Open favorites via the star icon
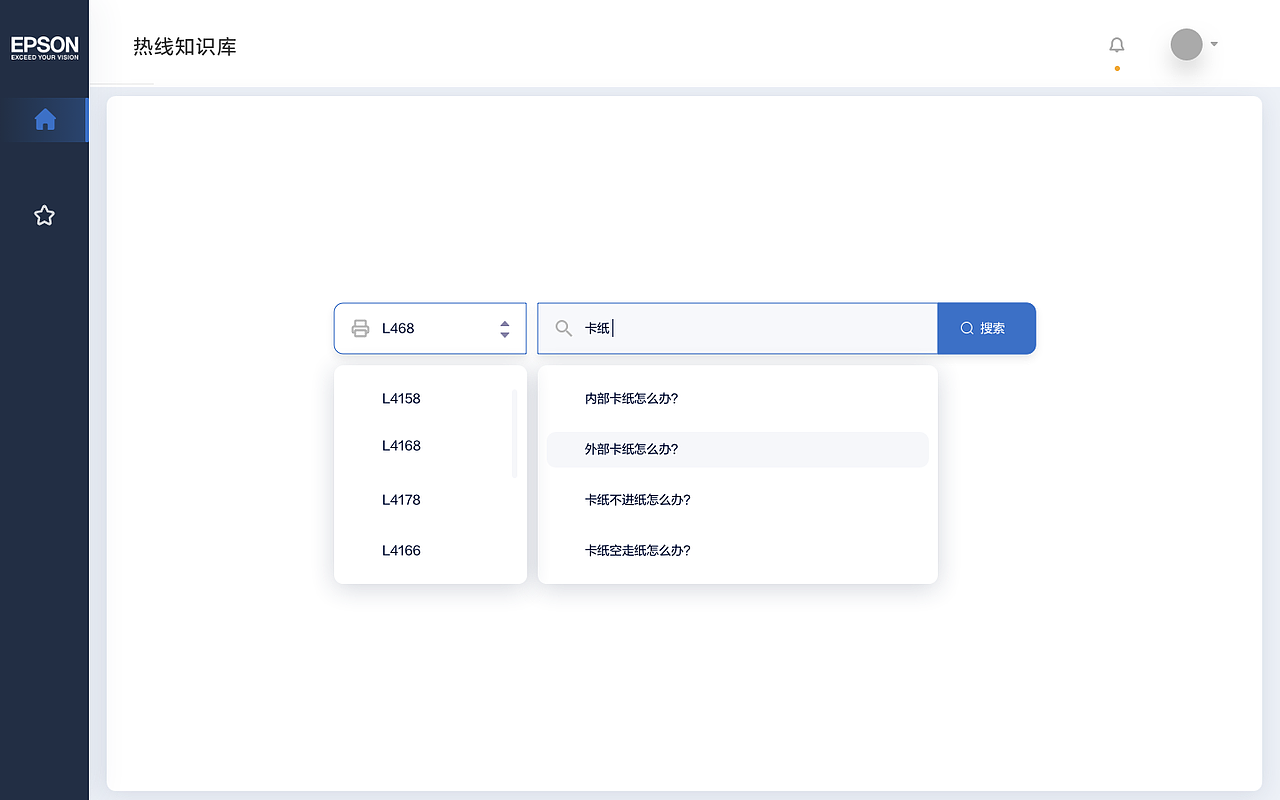Viewport: 1280px width, 800px height. coord(44,215)
